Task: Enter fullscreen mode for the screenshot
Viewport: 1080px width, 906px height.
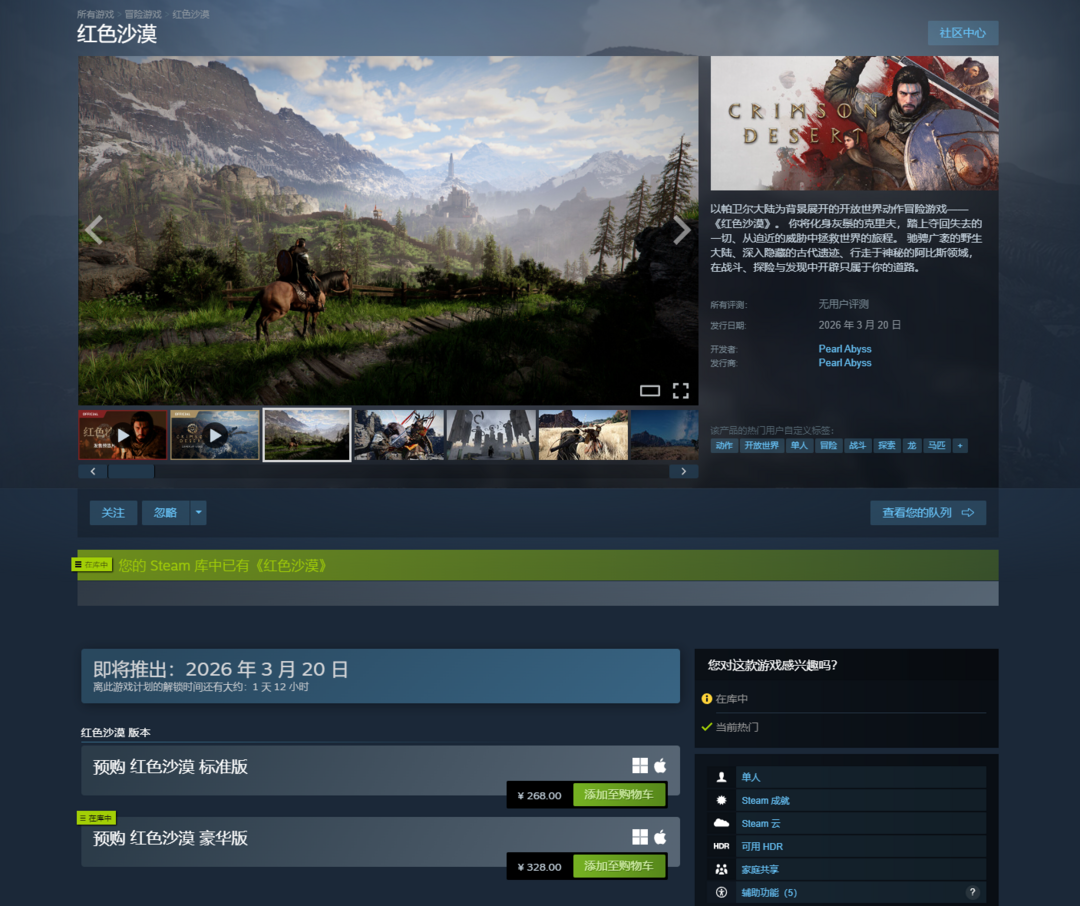Action: coord(681,390)
